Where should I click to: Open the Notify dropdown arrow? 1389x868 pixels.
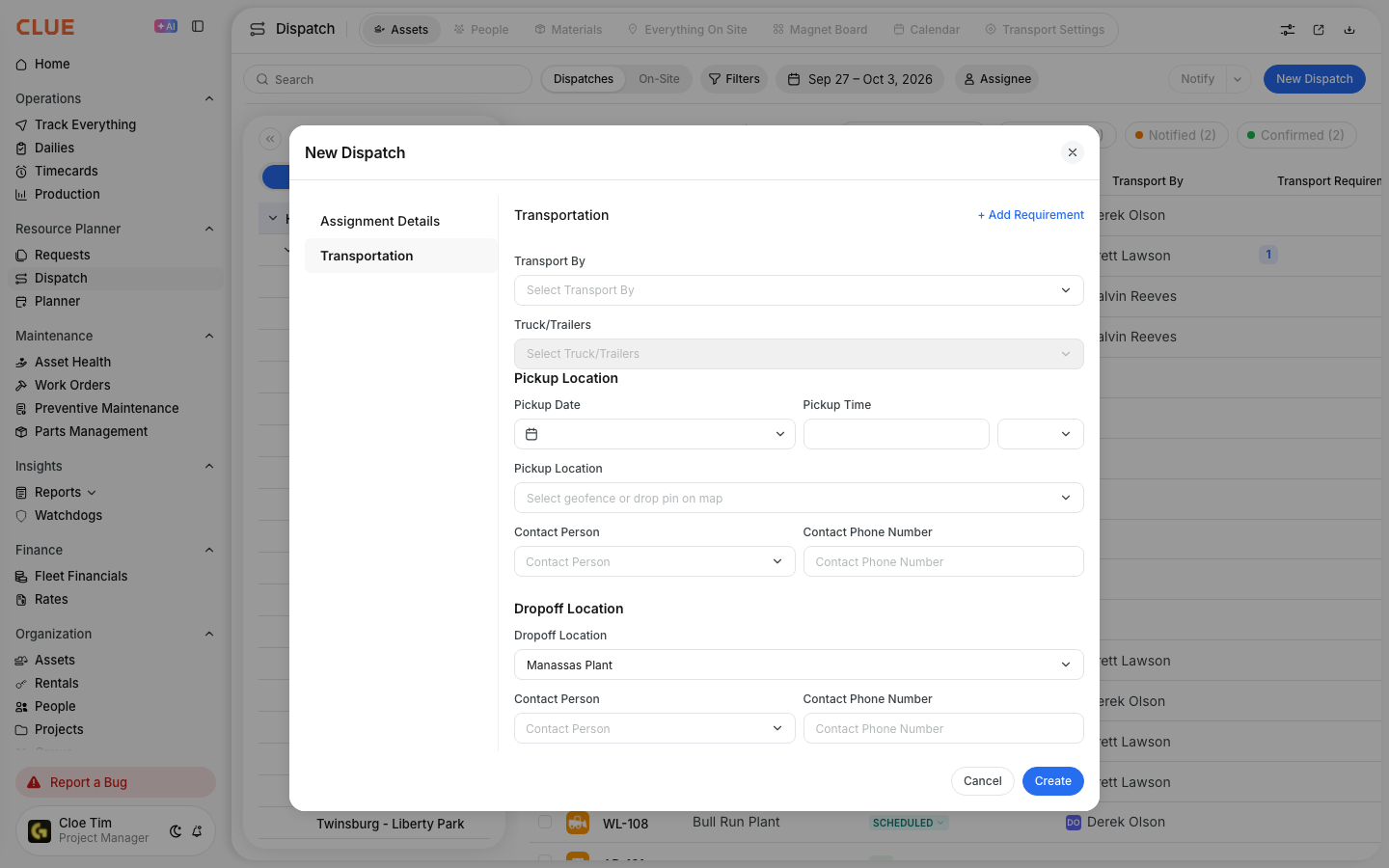(x=1238, y=79)
